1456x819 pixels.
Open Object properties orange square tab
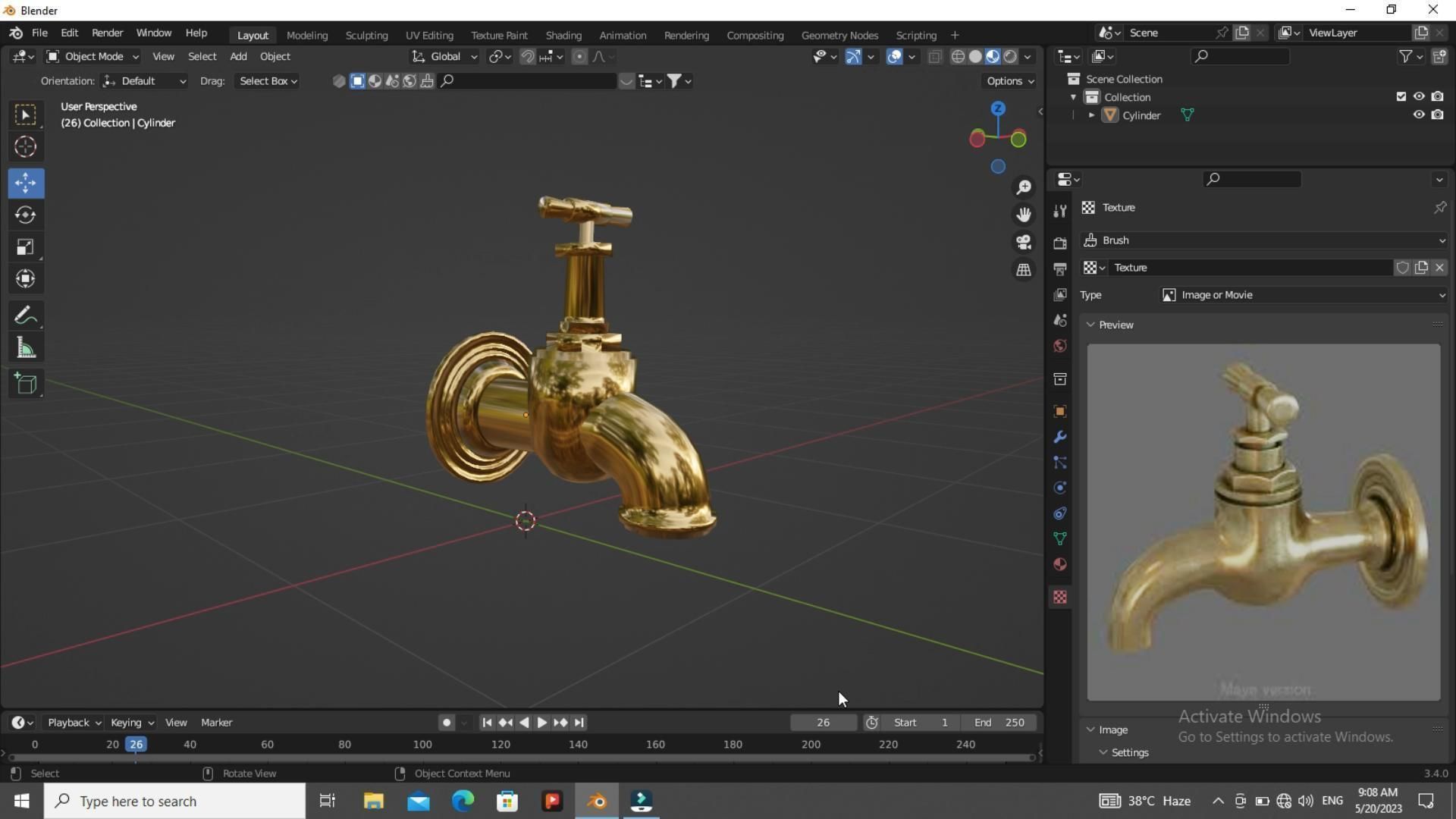pyautogui.click(x=1060, y=412)
